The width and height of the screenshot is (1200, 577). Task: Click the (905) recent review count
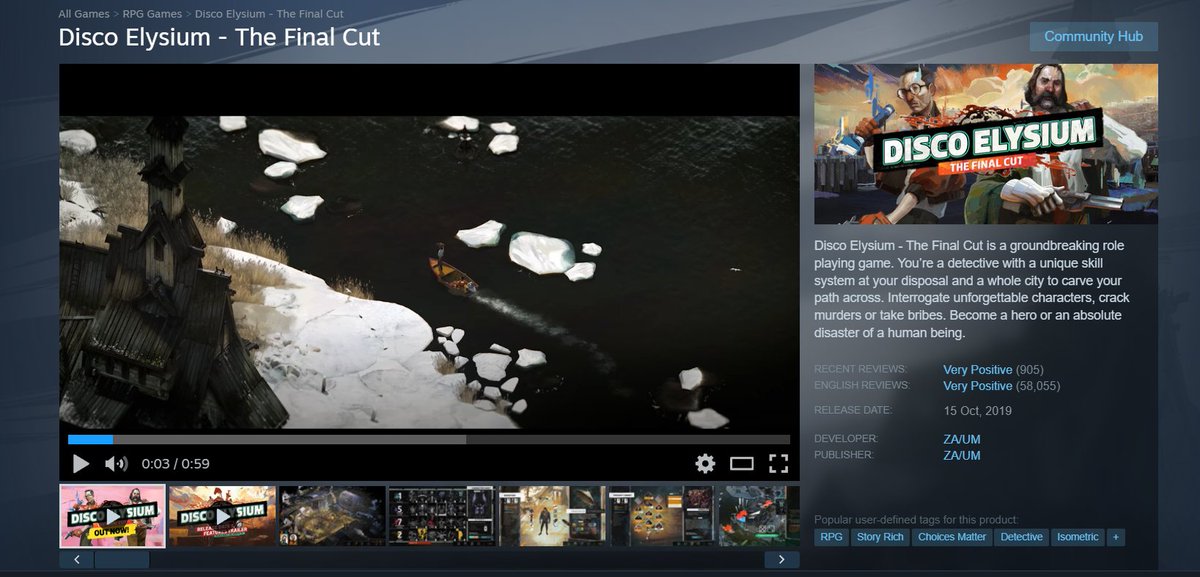(x=1030, y=370)
